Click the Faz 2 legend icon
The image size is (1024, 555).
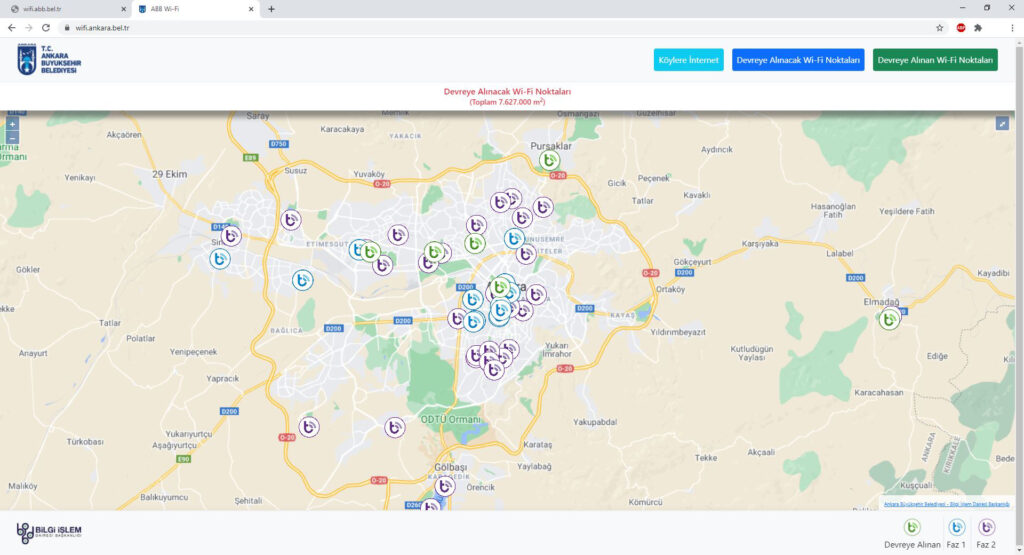(x=987, y=527)
